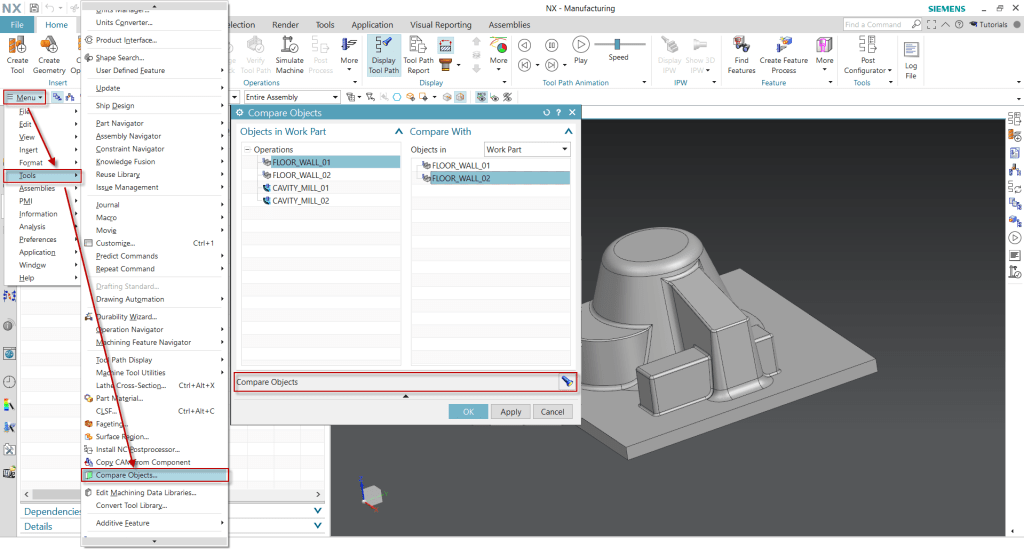
Task: Collapse the Compare With section
Action: pyautogui.click(x=570, y=131)
